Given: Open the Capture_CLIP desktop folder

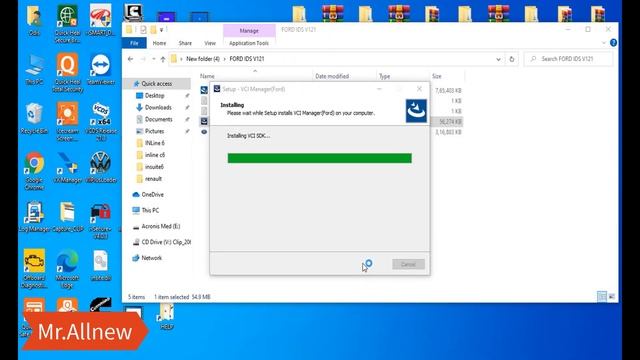Looking at the screenshot, I should tap(67, 216).
